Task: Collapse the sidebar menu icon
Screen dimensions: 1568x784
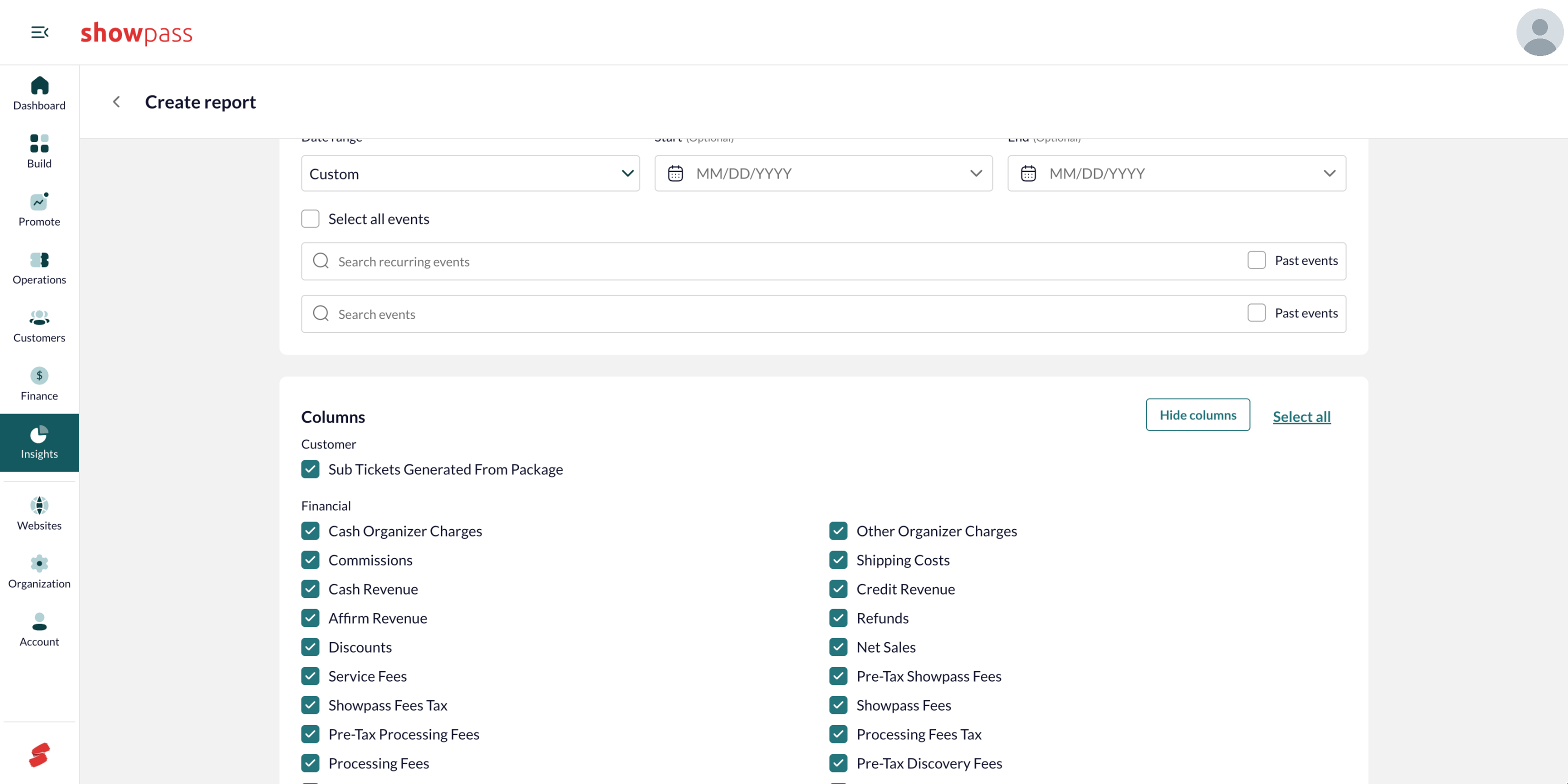Action: pyautogui.click(x=39, y=32)
